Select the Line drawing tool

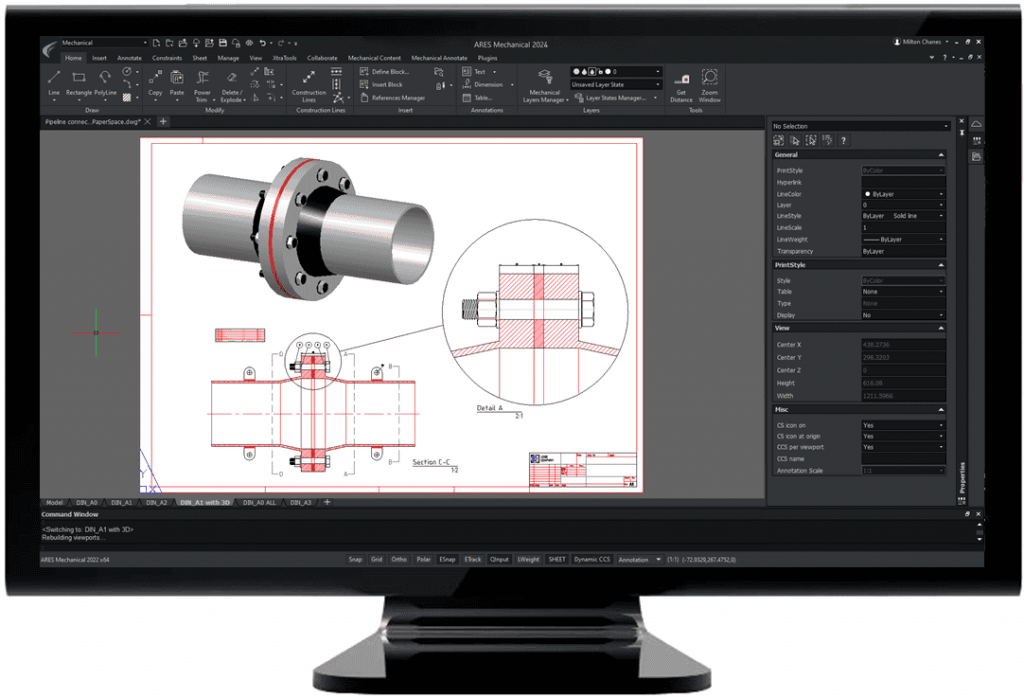click(x=54, y=81)
